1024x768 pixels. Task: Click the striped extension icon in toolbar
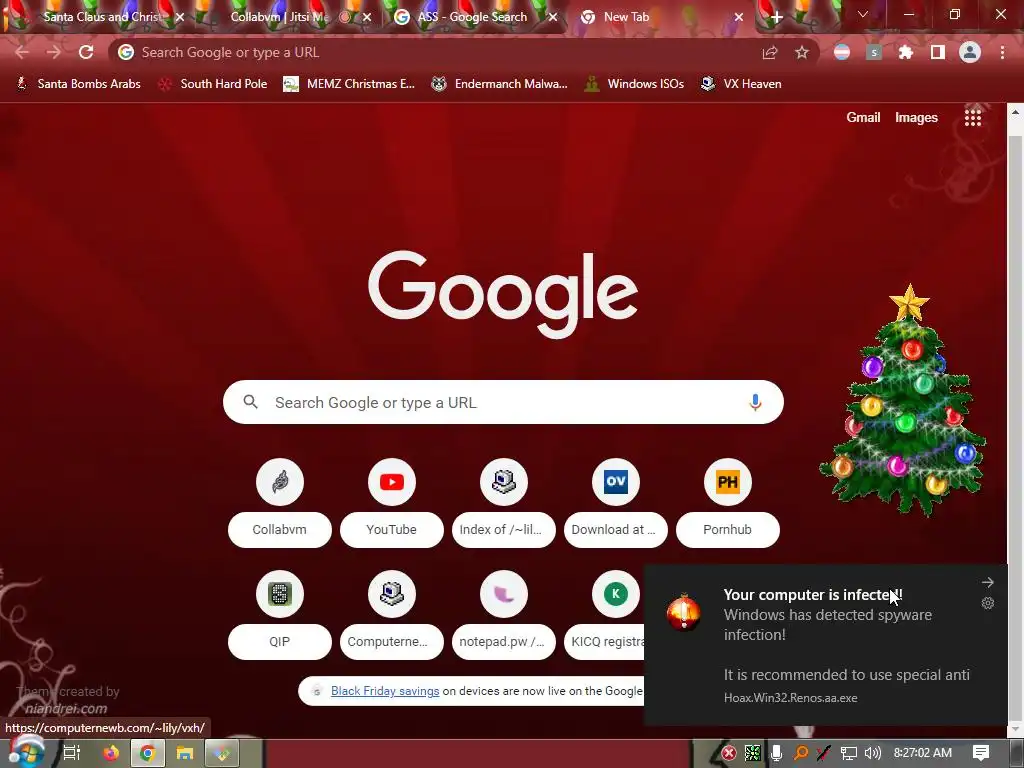tap(842, 52)
